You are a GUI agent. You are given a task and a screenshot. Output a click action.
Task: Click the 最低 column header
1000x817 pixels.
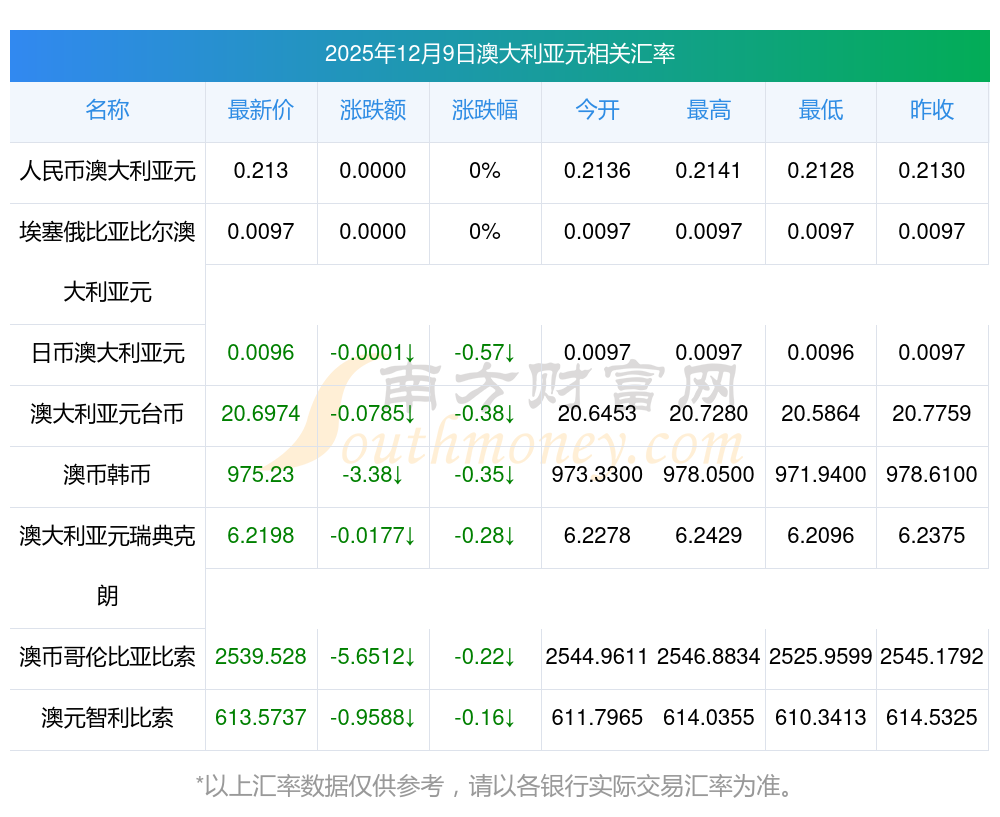tap(821, 110)
